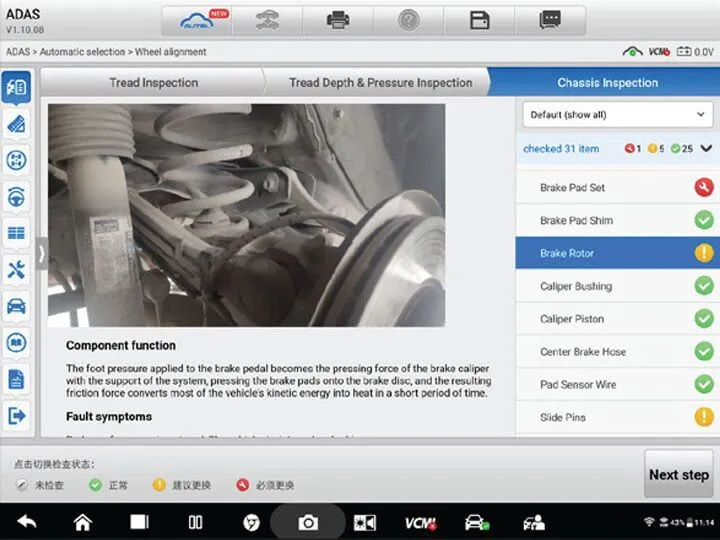The width and height of the screenshot is (720, 540).
Task: Open Tread Depth & Pressure Inspection tab
Action: [x=380, y=83]
